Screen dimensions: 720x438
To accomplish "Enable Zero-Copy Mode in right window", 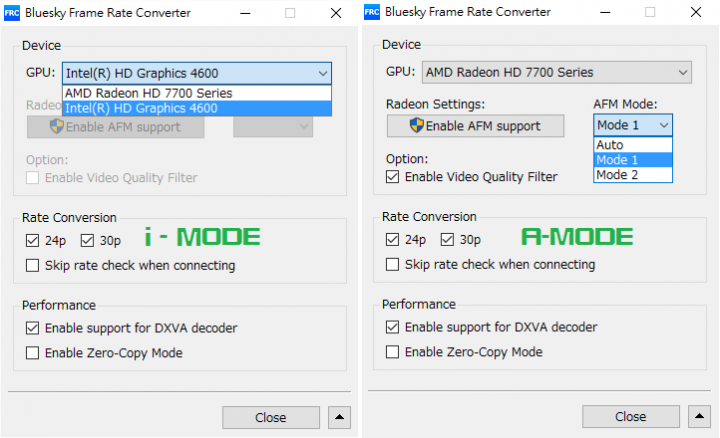I will 393,352.
